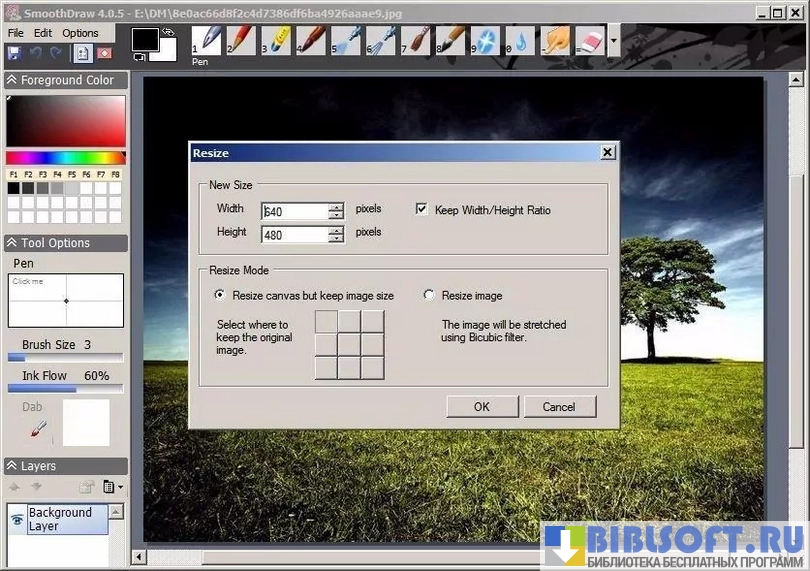Click the blue floppy disk Save icon
This screenshot has height=571, width=810.
[14, 53]
